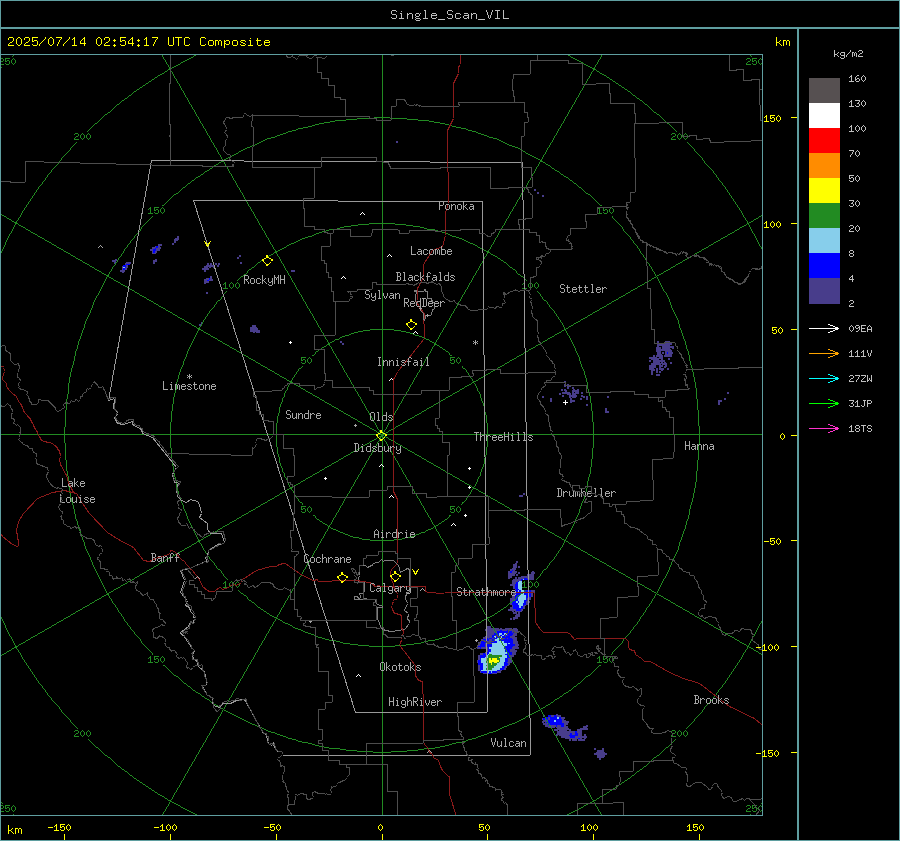900x841 pixels.
Task: Click the kg/m2 unit label
Action: pyautogui.click(x=848, y=54)
